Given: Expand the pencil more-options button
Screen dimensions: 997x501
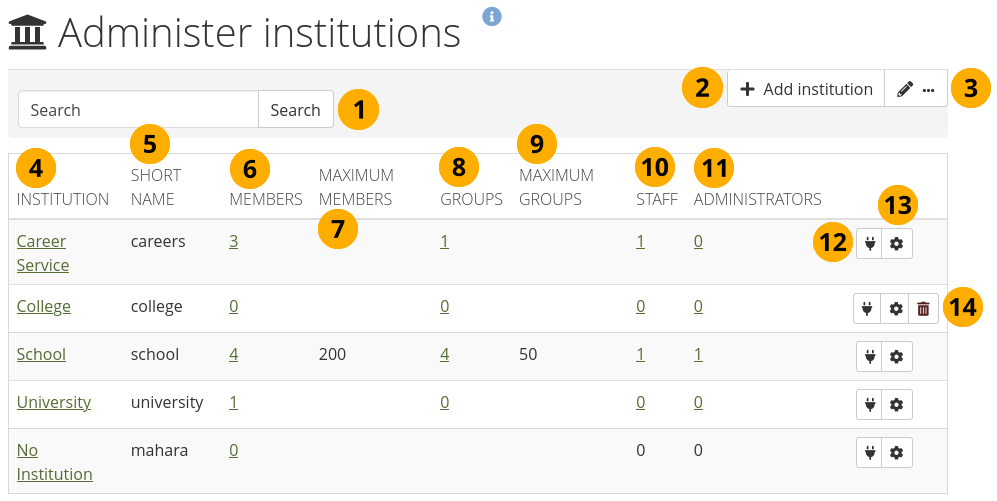Looking at the screenshot, I should coord(916,89).
